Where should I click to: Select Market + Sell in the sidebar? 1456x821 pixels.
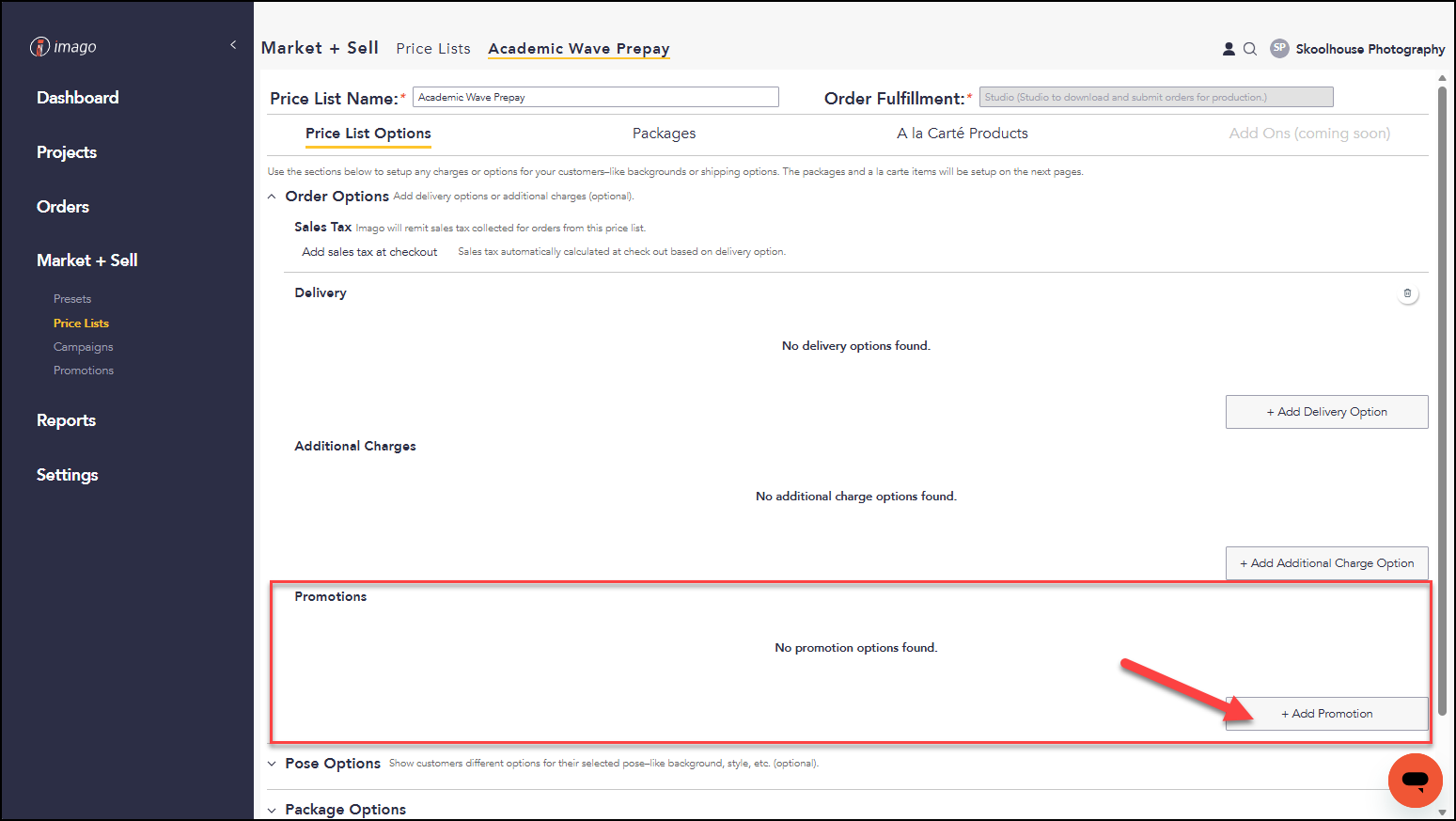87,261
